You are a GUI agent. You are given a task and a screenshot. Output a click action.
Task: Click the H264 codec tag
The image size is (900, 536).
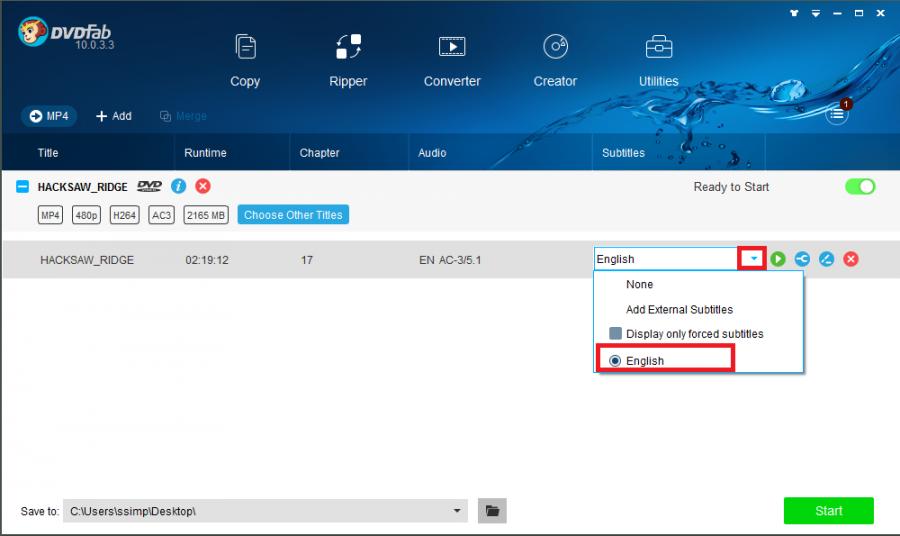[x=125, y=215]
